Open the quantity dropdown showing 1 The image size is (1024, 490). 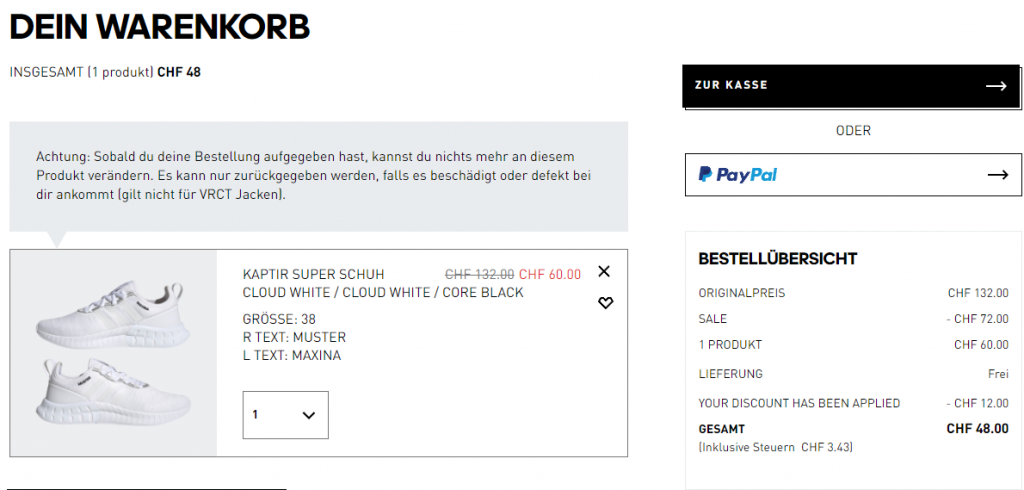pos(285,414)
